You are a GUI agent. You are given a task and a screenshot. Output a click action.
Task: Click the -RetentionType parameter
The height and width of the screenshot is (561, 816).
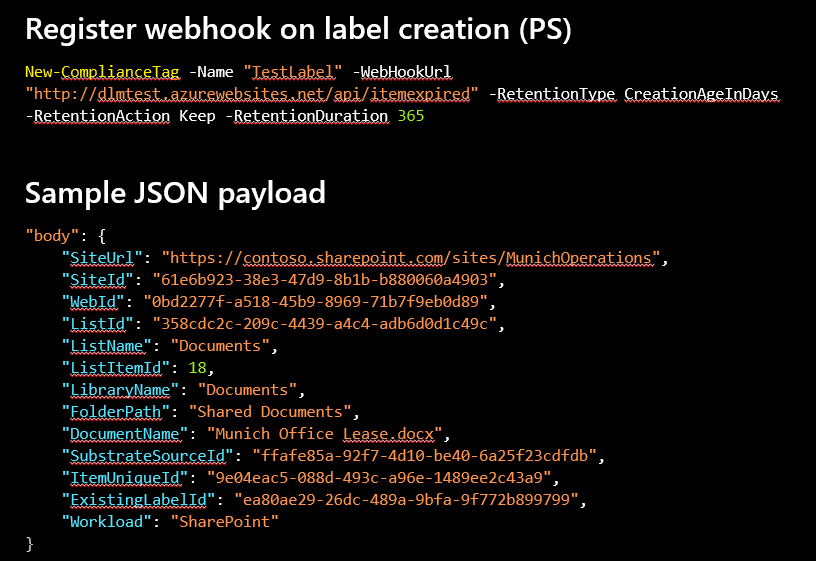pyautogui.click(x=552, y=94)
